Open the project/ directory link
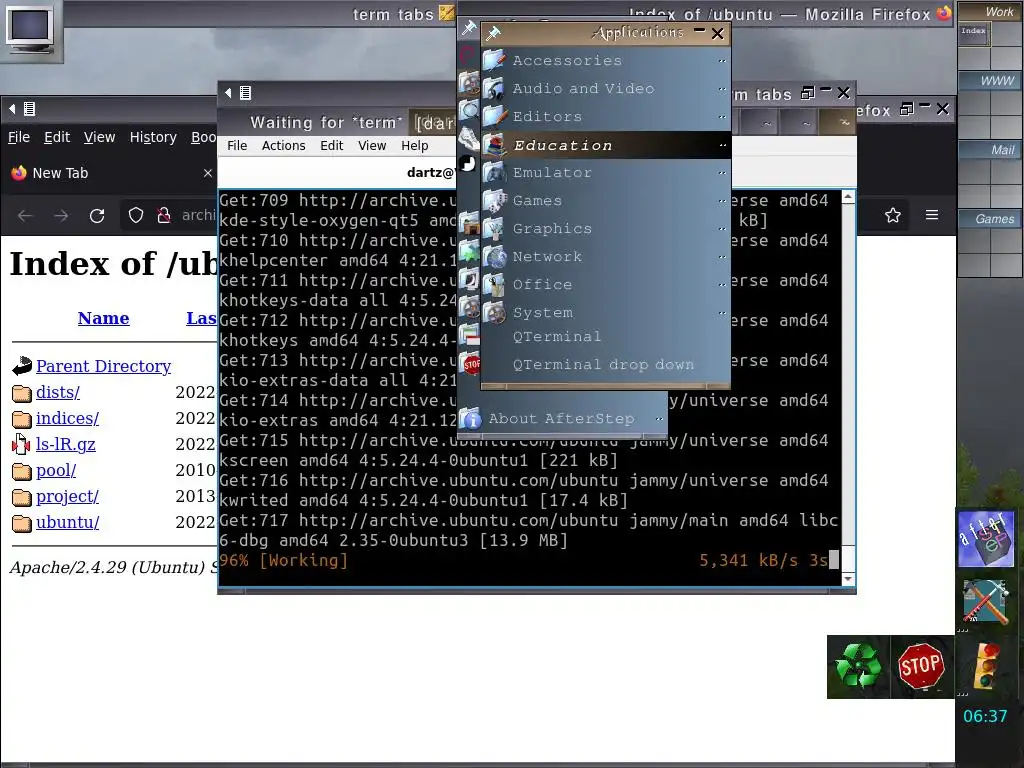 coord(67,497)
